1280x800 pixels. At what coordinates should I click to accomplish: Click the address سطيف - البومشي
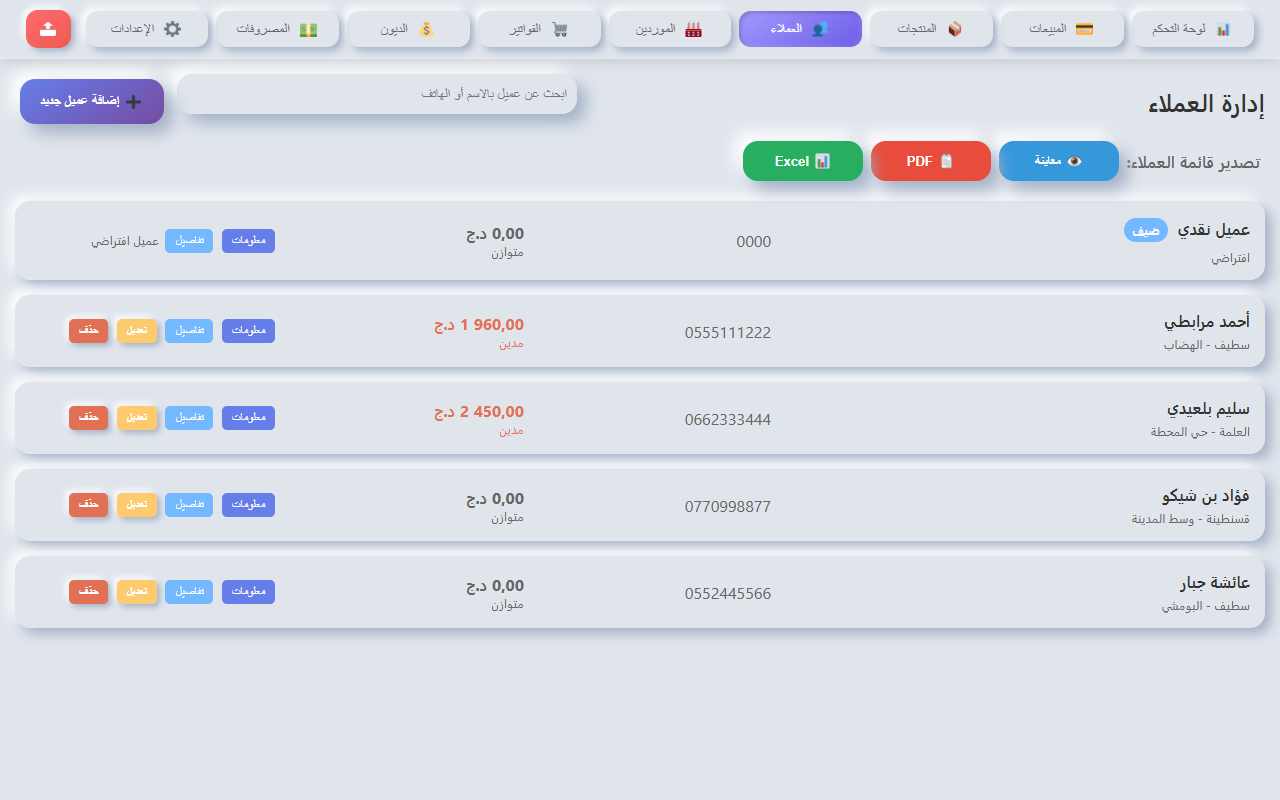1206,606
